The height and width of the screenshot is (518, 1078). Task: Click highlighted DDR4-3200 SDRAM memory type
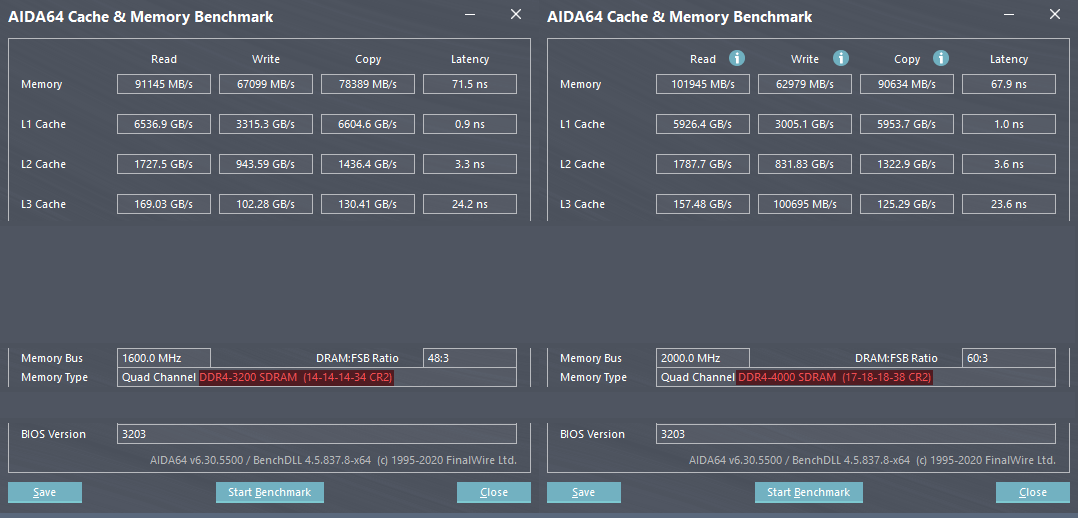tap(296, 378)
